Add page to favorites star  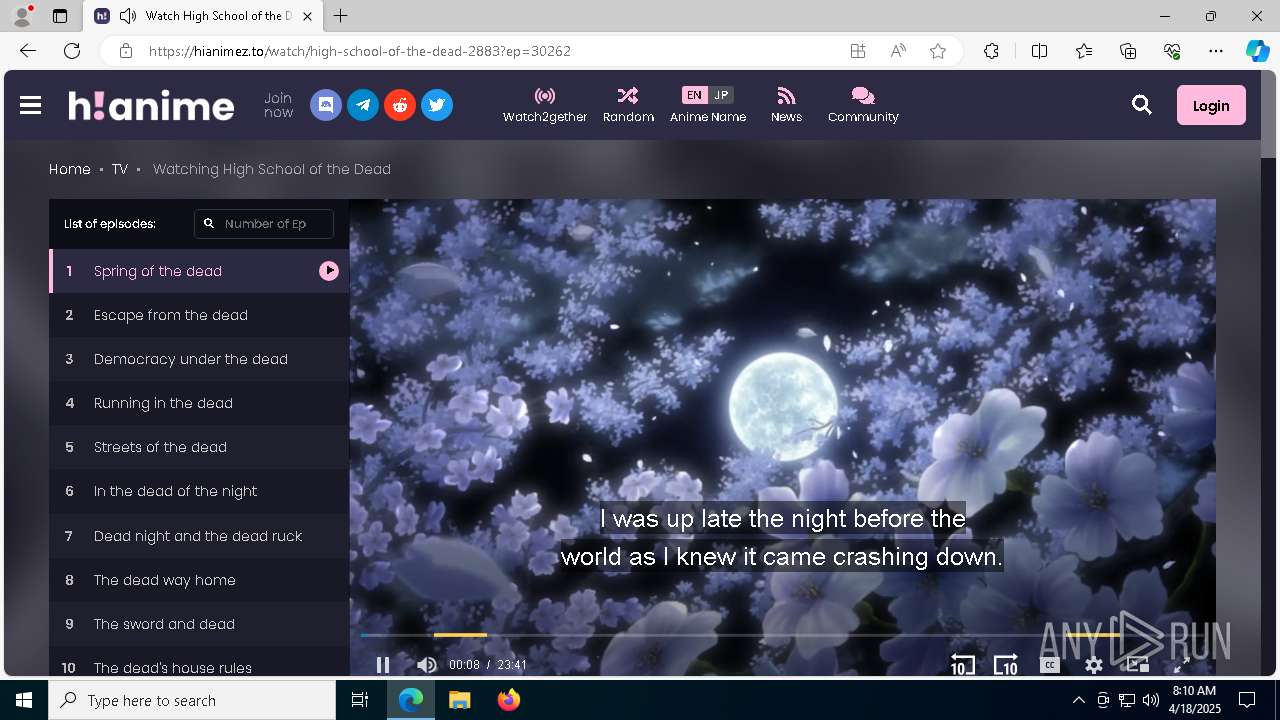(x=938, y=51)
